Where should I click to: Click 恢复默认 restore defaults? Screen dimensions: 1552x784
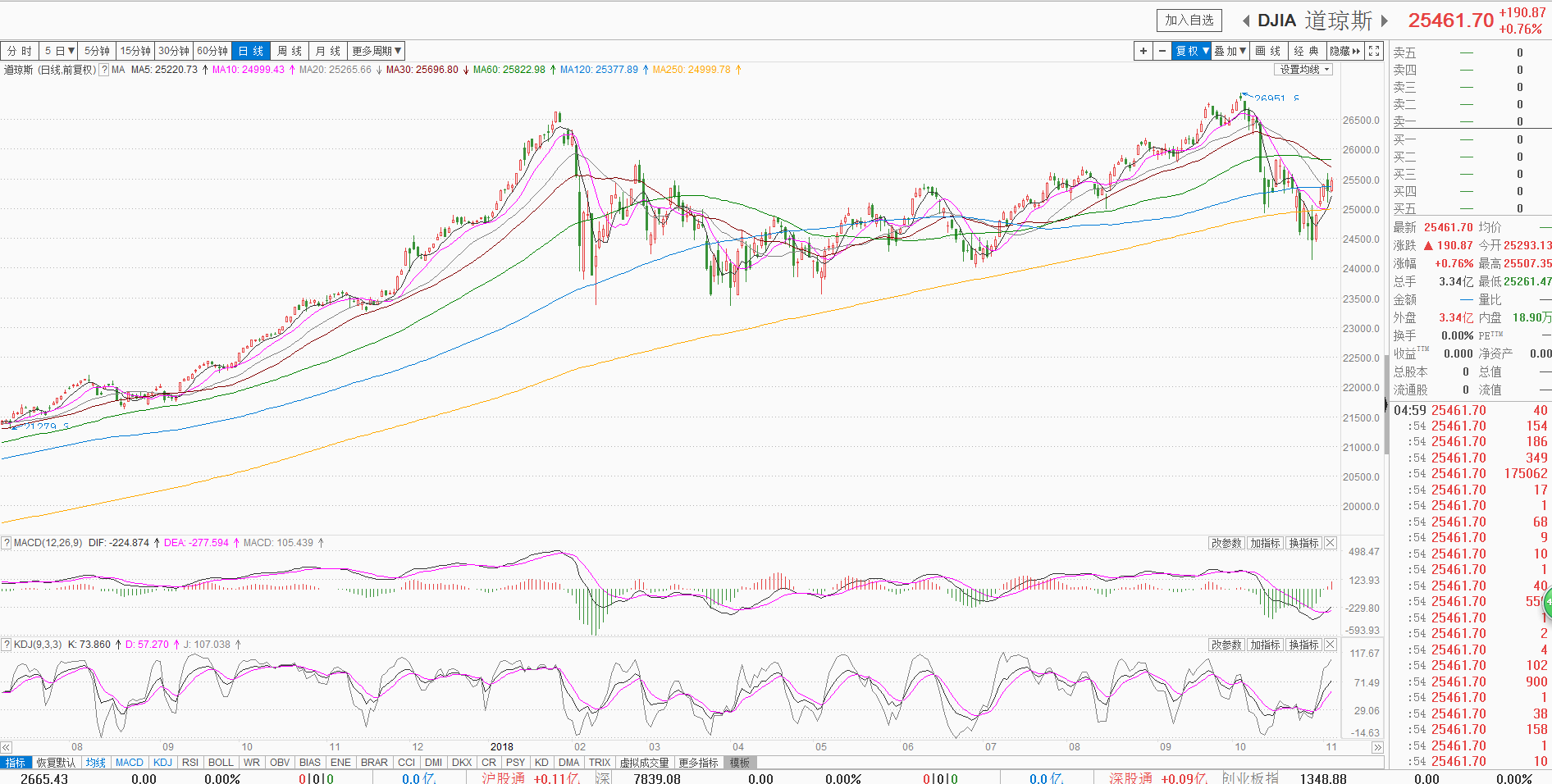[56, 763]
